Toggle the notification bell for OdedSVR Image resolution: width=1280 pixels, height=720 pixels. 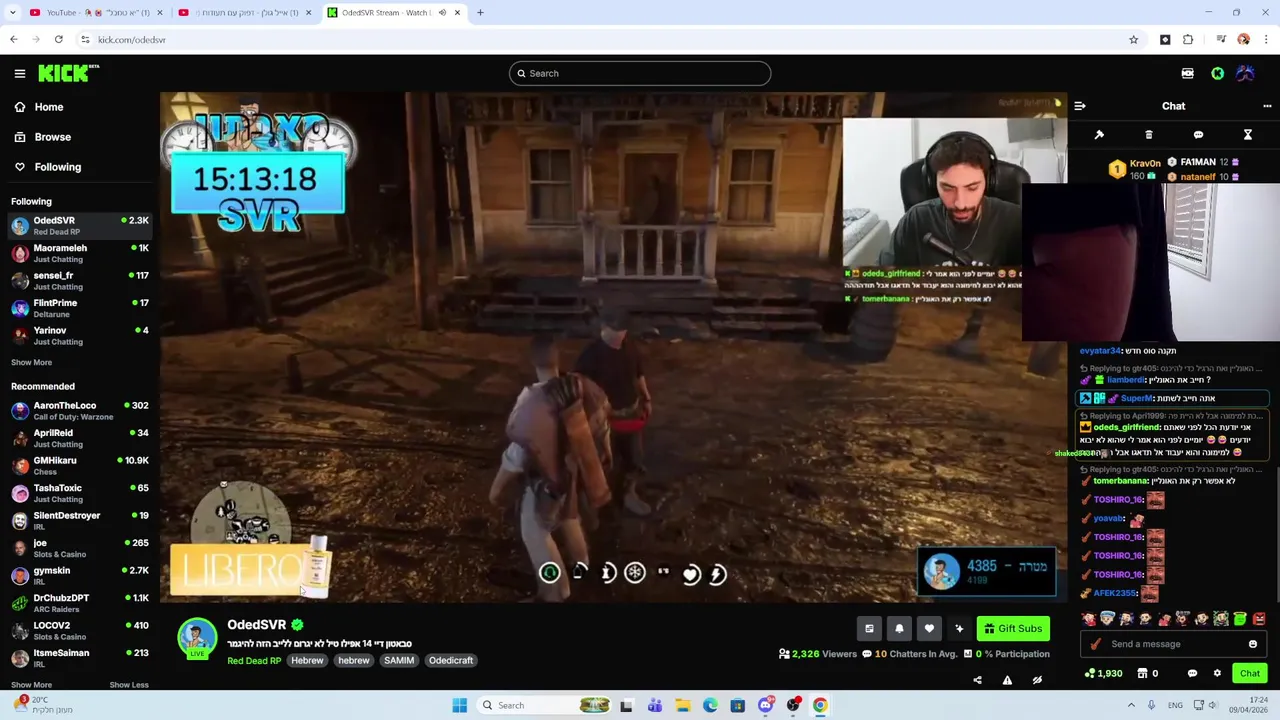[899, 628]
